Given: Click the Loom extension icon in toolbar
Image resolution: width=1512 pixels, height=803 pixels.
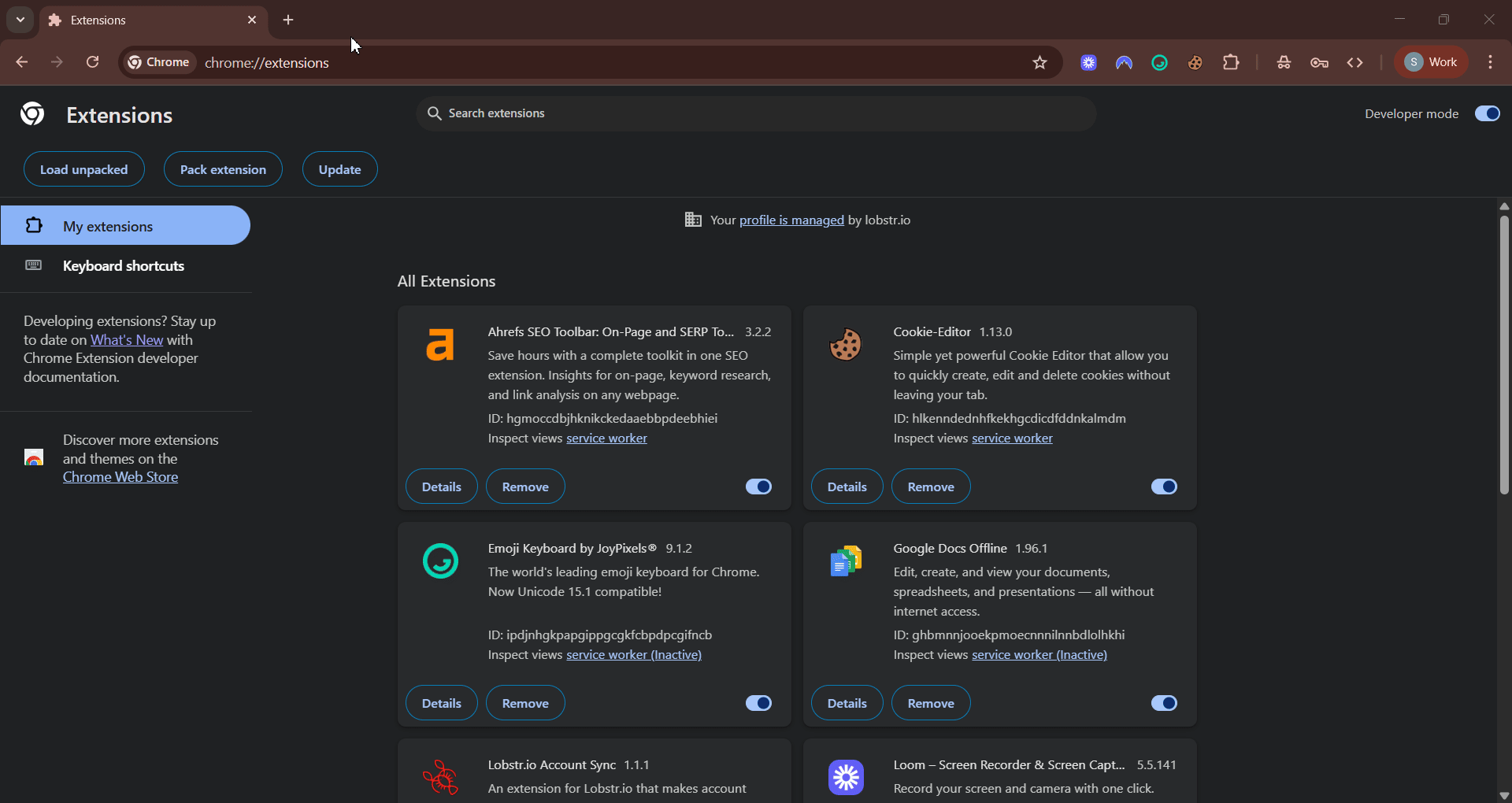Looking at the screenshot, I should point(1088,63).
